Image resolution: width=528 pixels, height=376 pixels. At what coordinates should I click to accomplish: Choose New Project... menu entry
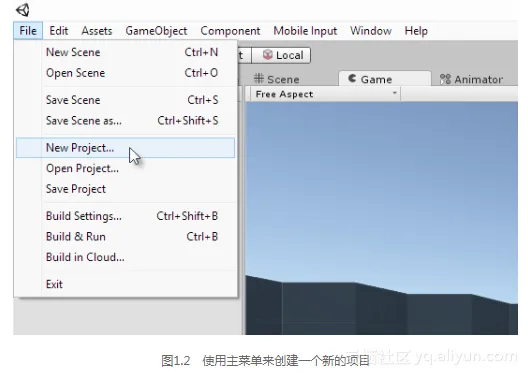(126, 147)
